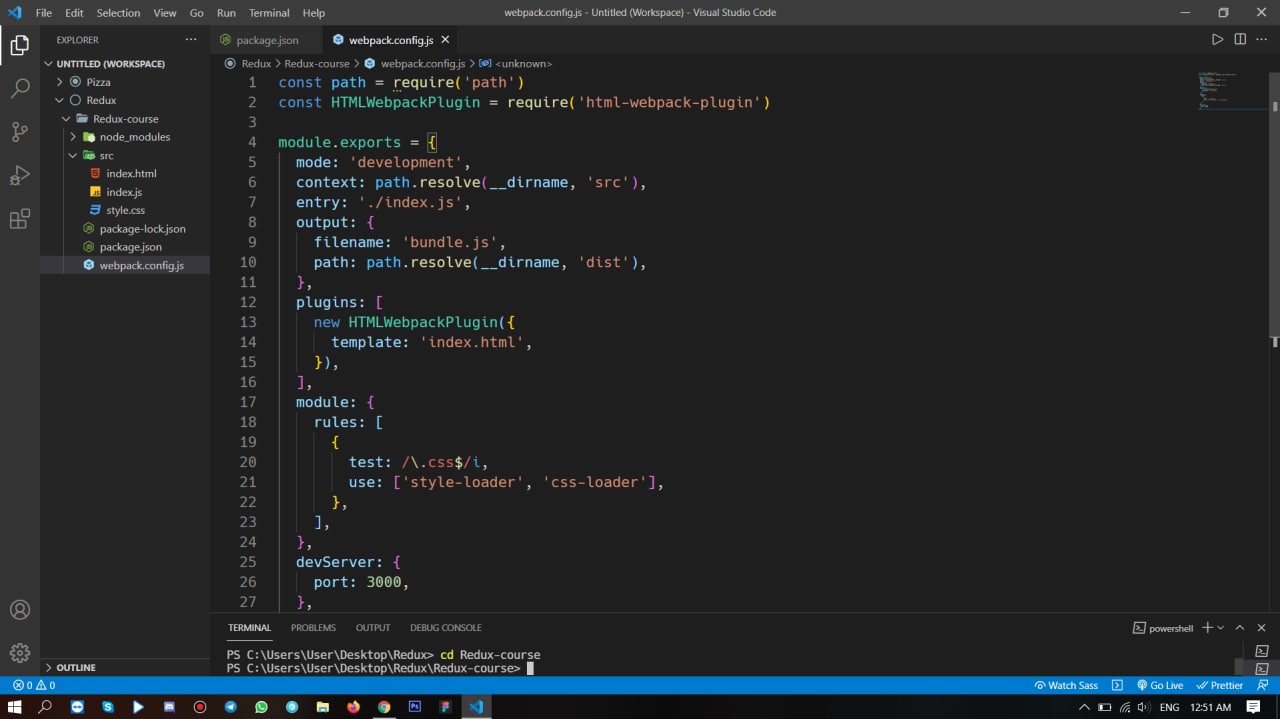Open index.js in the explorer
This screenshot has height=719, width=1280.
click(x=124, y=191)
